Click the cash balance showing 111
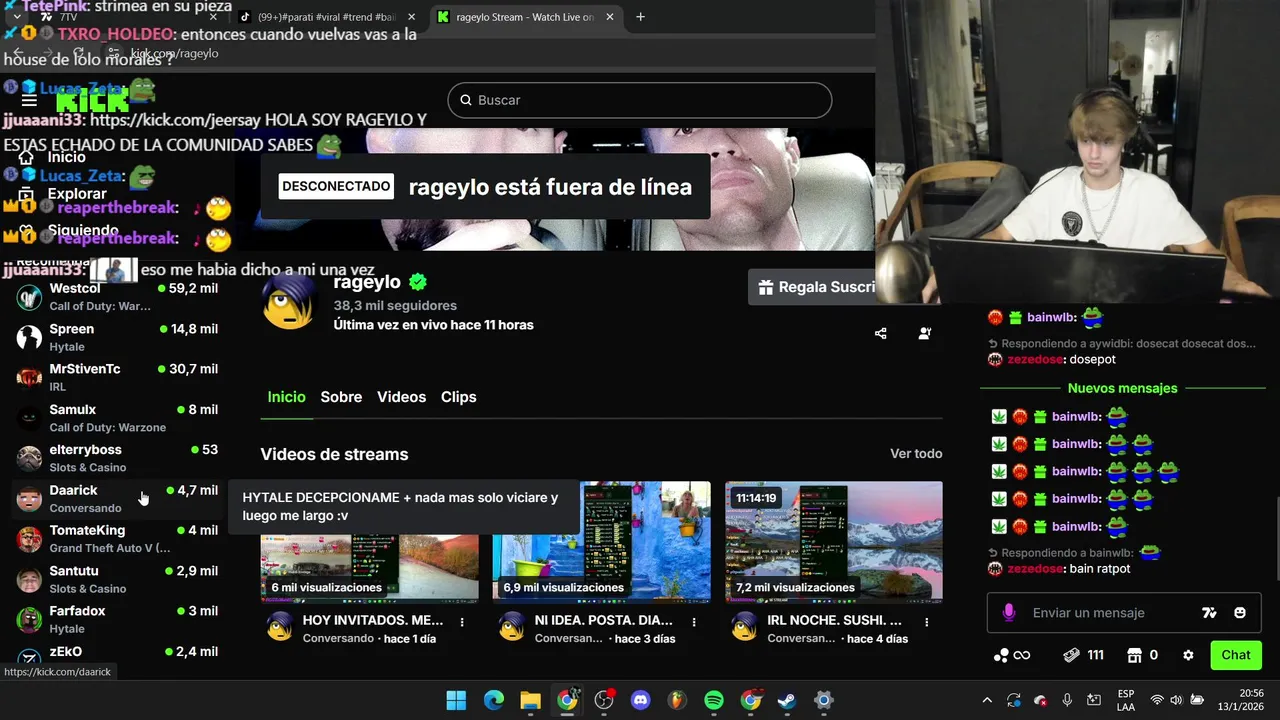The width and height of the screenshot is (1280, 720). (x=1083, y=655)
